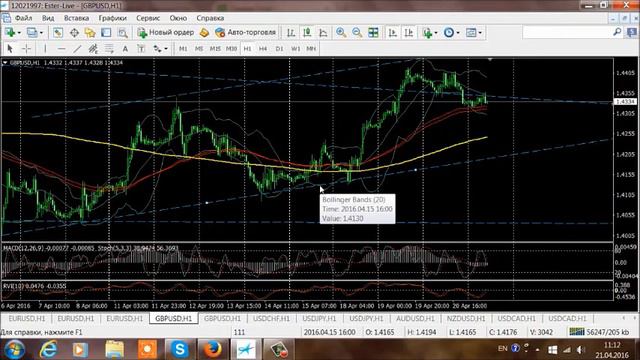Screen dimensions: 640x360
Task: Switch timeframe to D1
Action: pos(279,49)
